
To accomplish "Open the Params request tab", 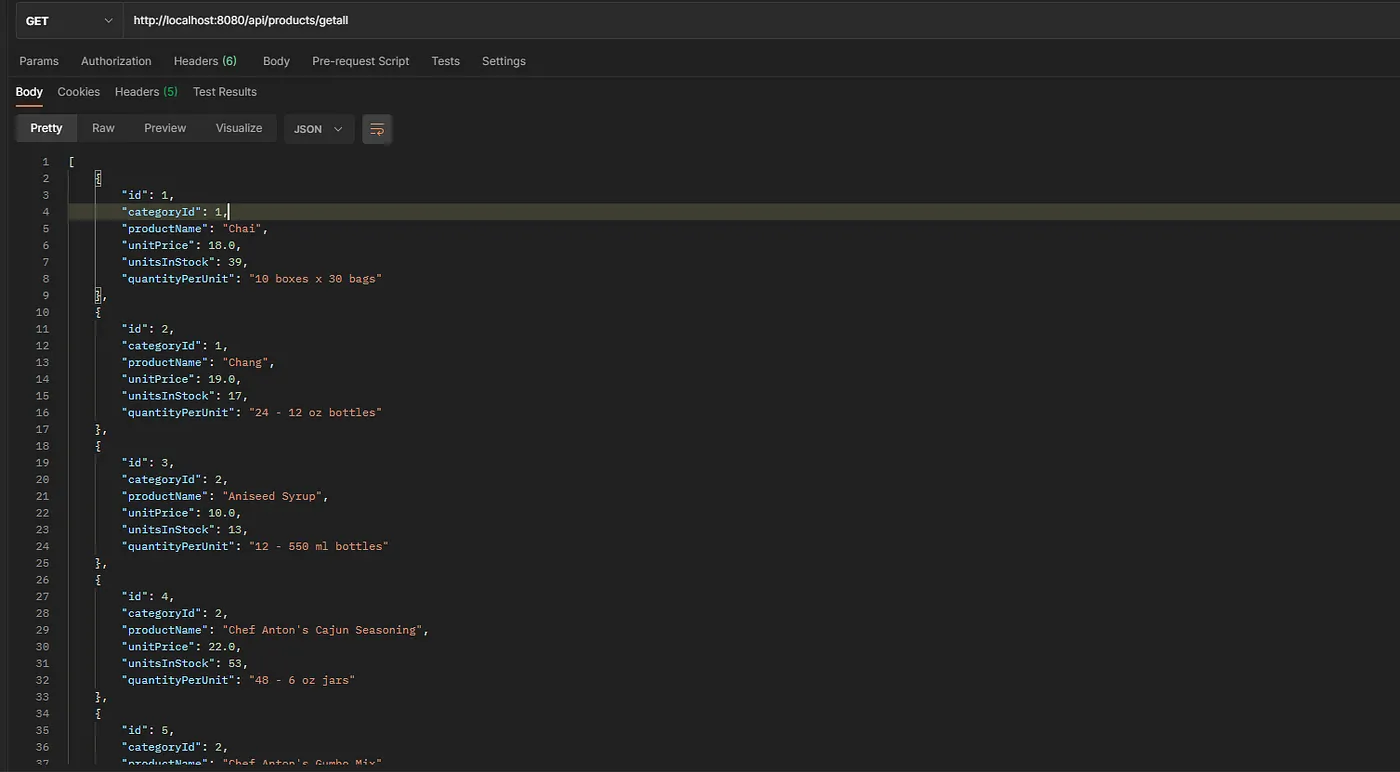I will (x=39, y=61).
